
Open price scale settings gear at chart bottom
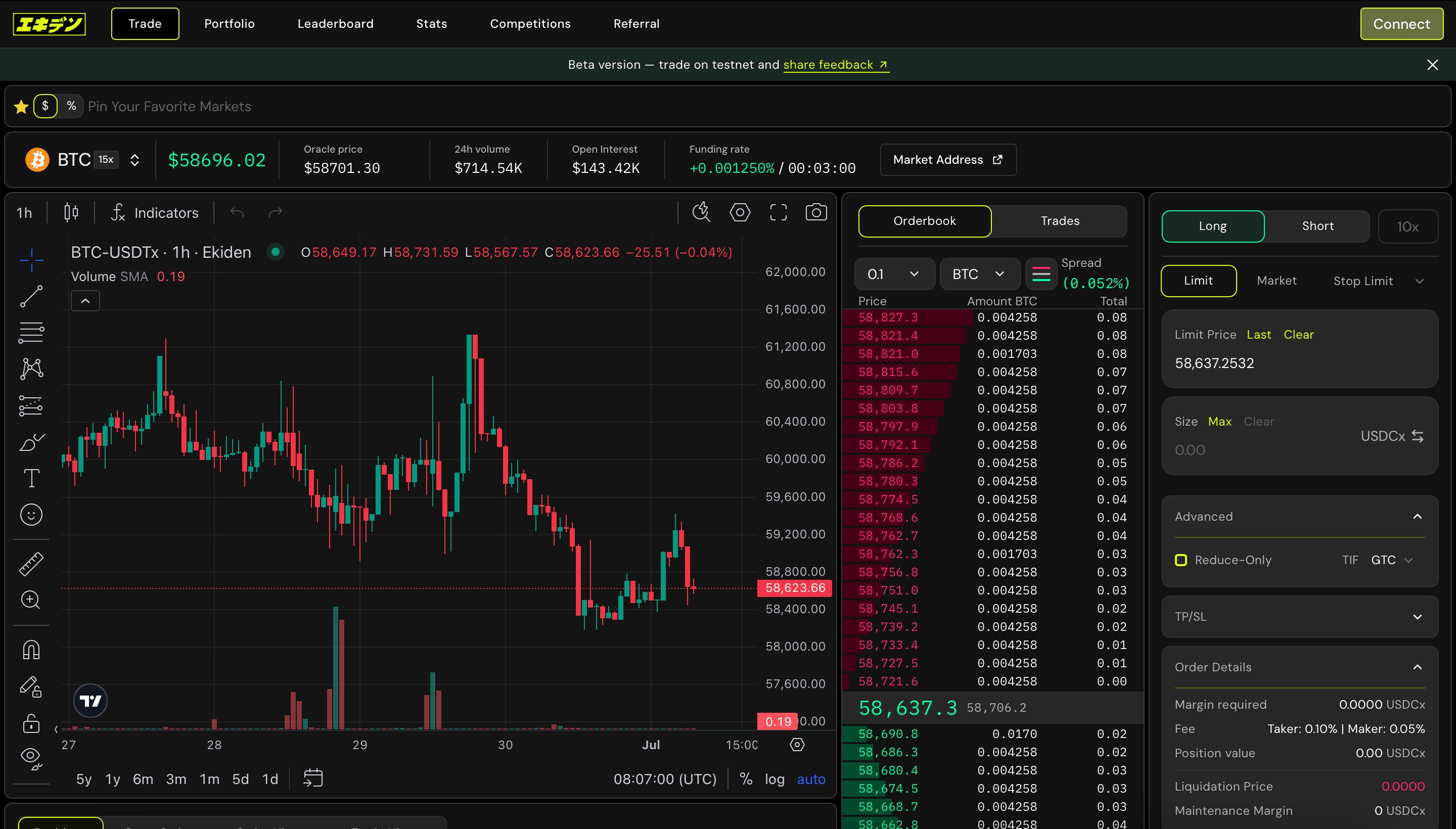(x=797, y=745)
